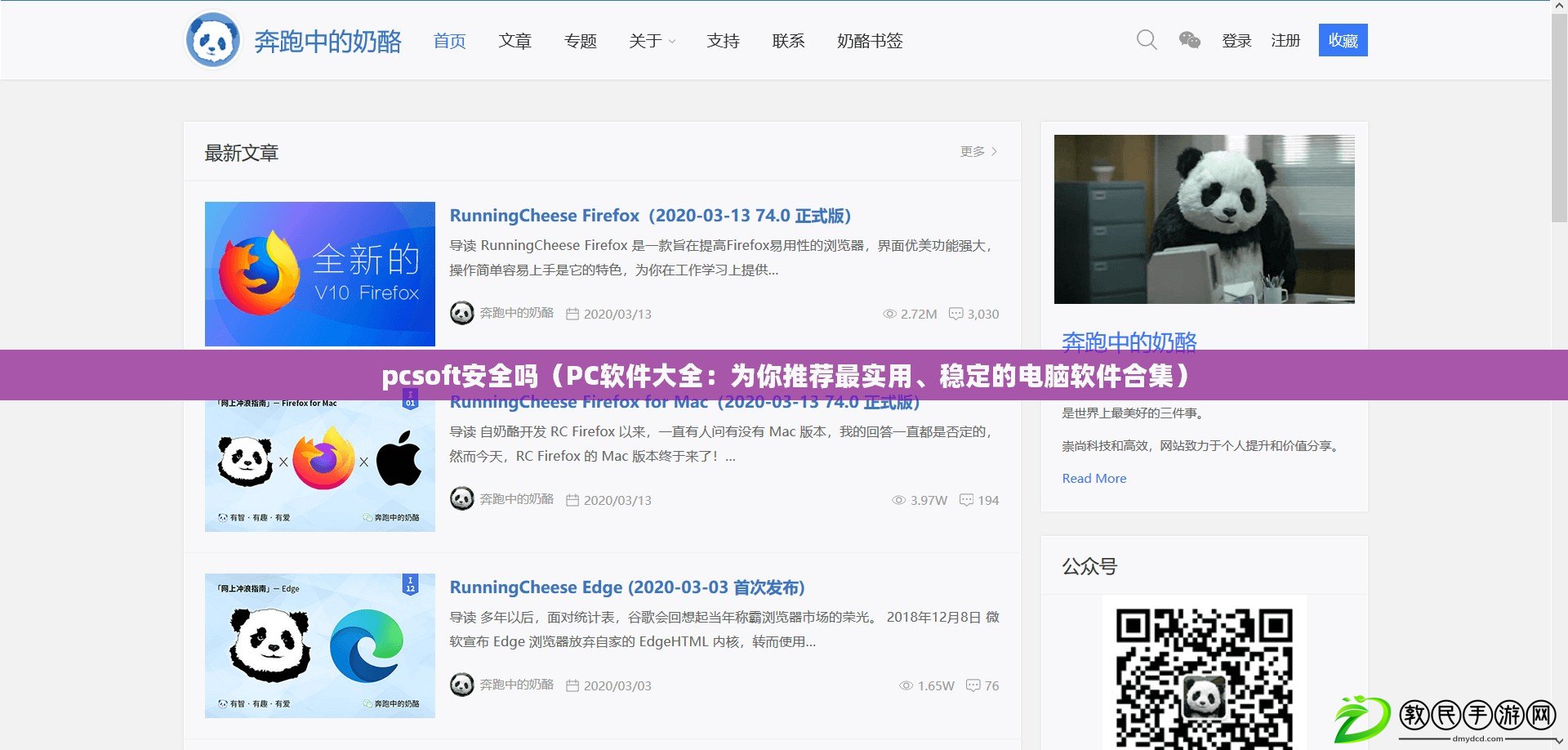
Task: Click the 奔跑中的奶酪 site title text
Action: click(x=327, y=41)
